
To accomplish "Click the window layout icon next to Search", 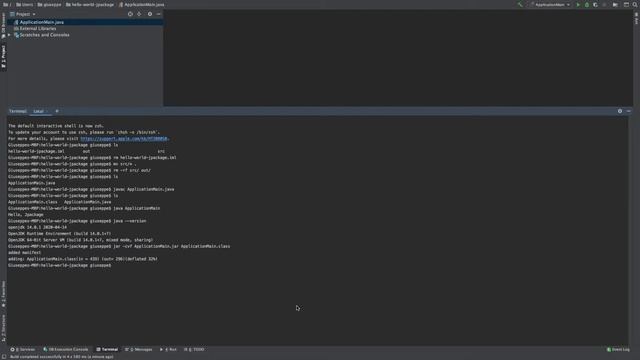I will click(x=627, y=4).
